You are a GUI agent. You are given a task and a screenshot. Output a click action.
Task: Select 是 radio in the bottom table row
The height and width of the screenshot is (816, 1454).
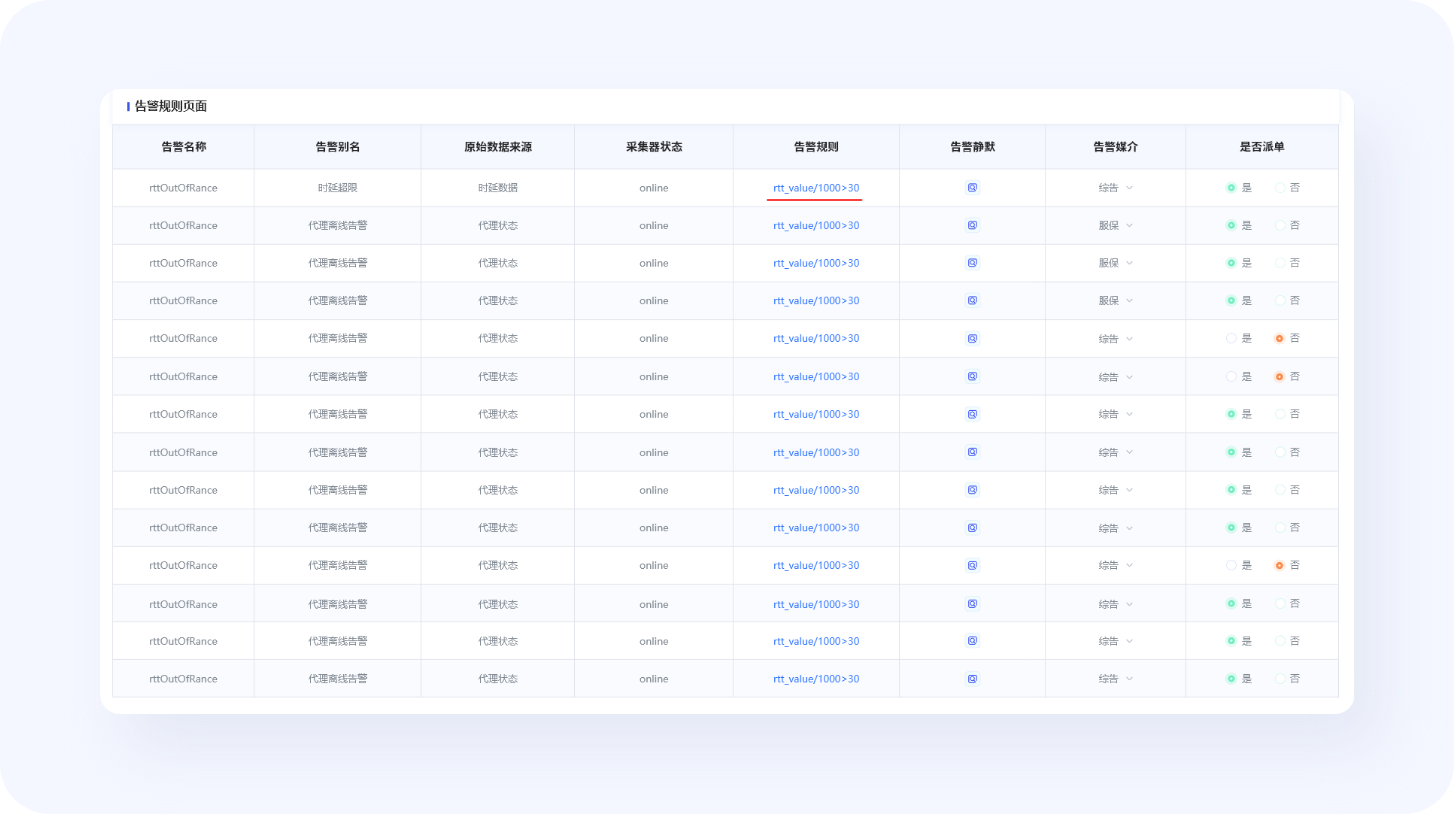click(1232, 679)
